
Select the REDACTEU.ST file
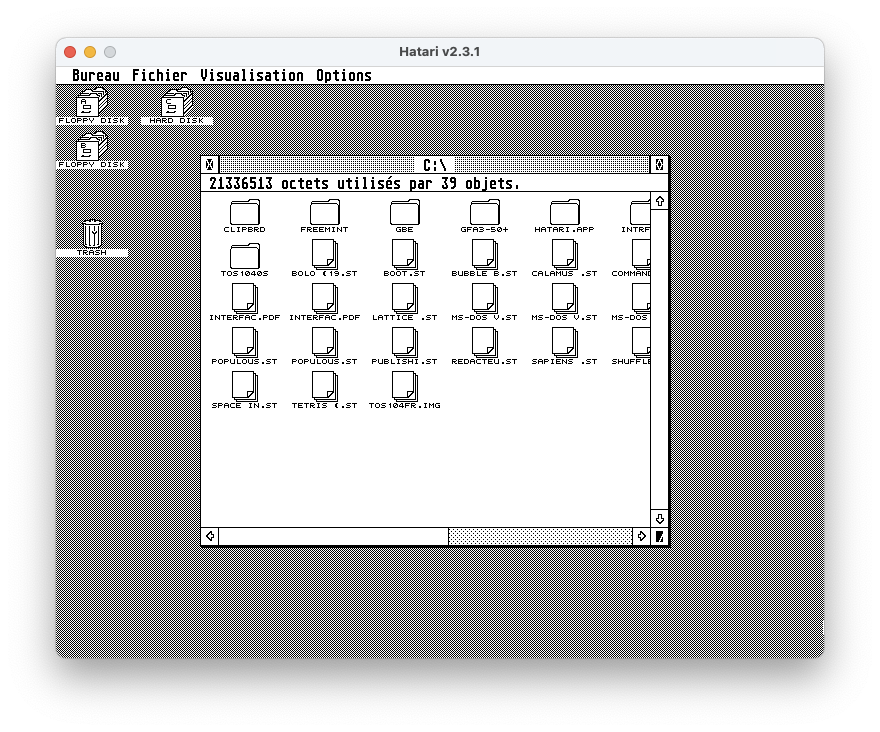click(484, 346)
